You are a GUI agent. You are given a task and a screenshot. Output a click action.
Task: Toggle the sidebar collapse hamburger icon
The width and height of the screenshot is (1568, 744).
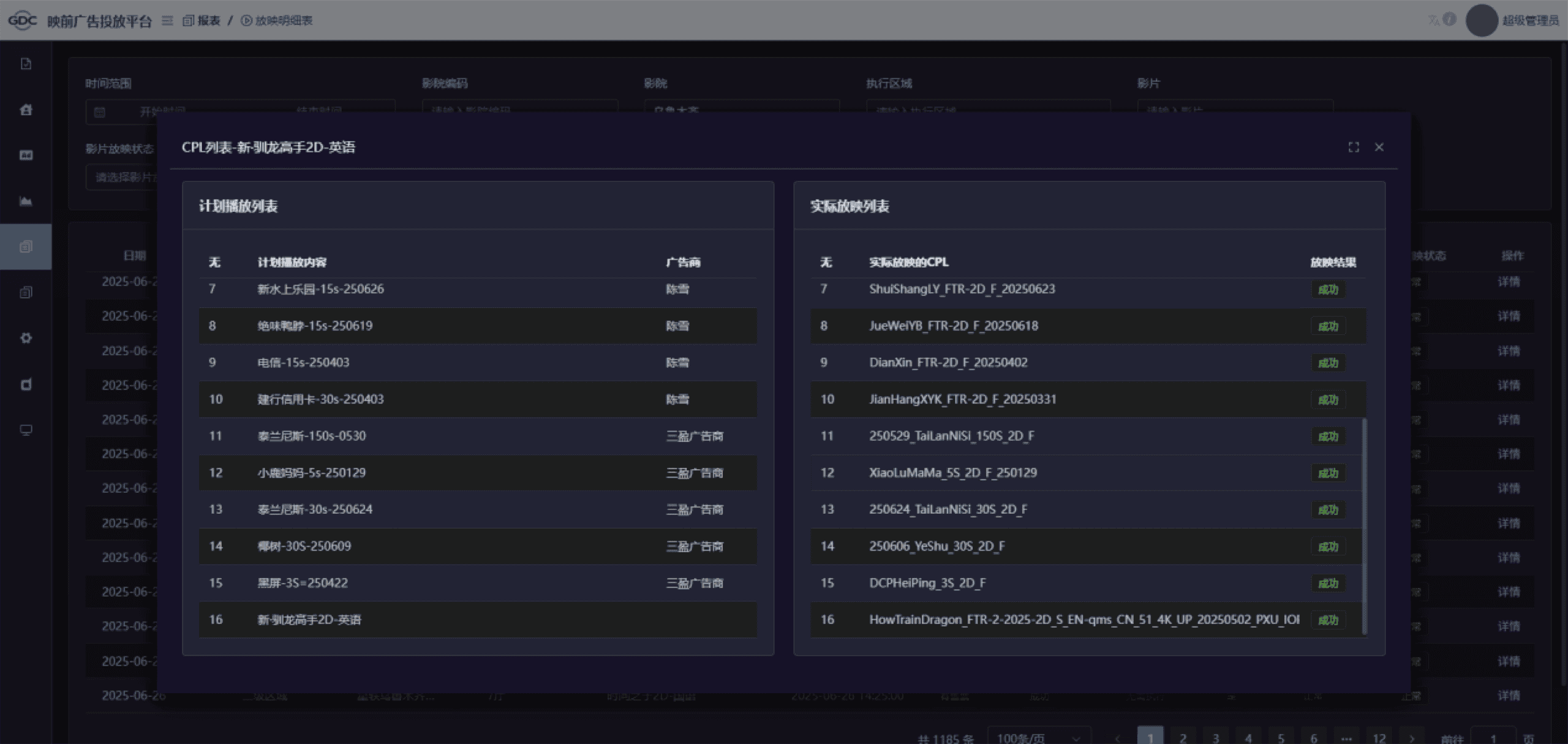(167, 21)
